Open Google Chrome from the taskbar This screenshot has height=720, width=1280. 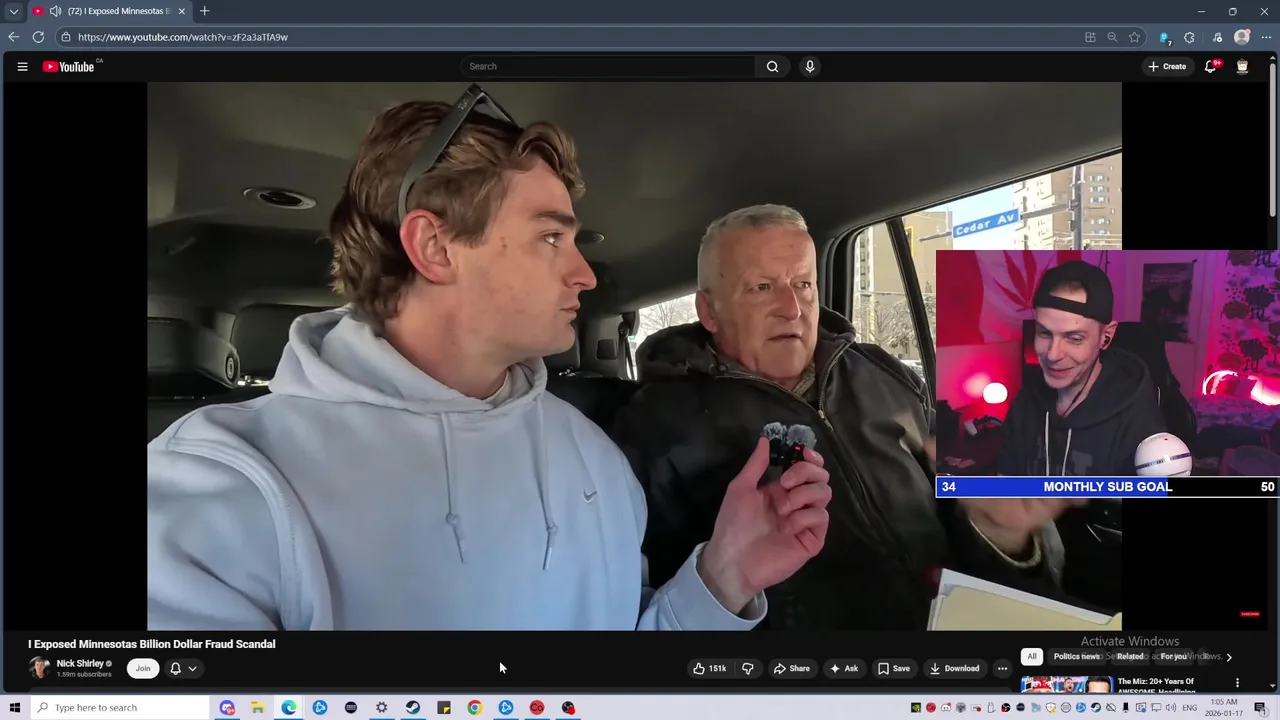[475, 708]
